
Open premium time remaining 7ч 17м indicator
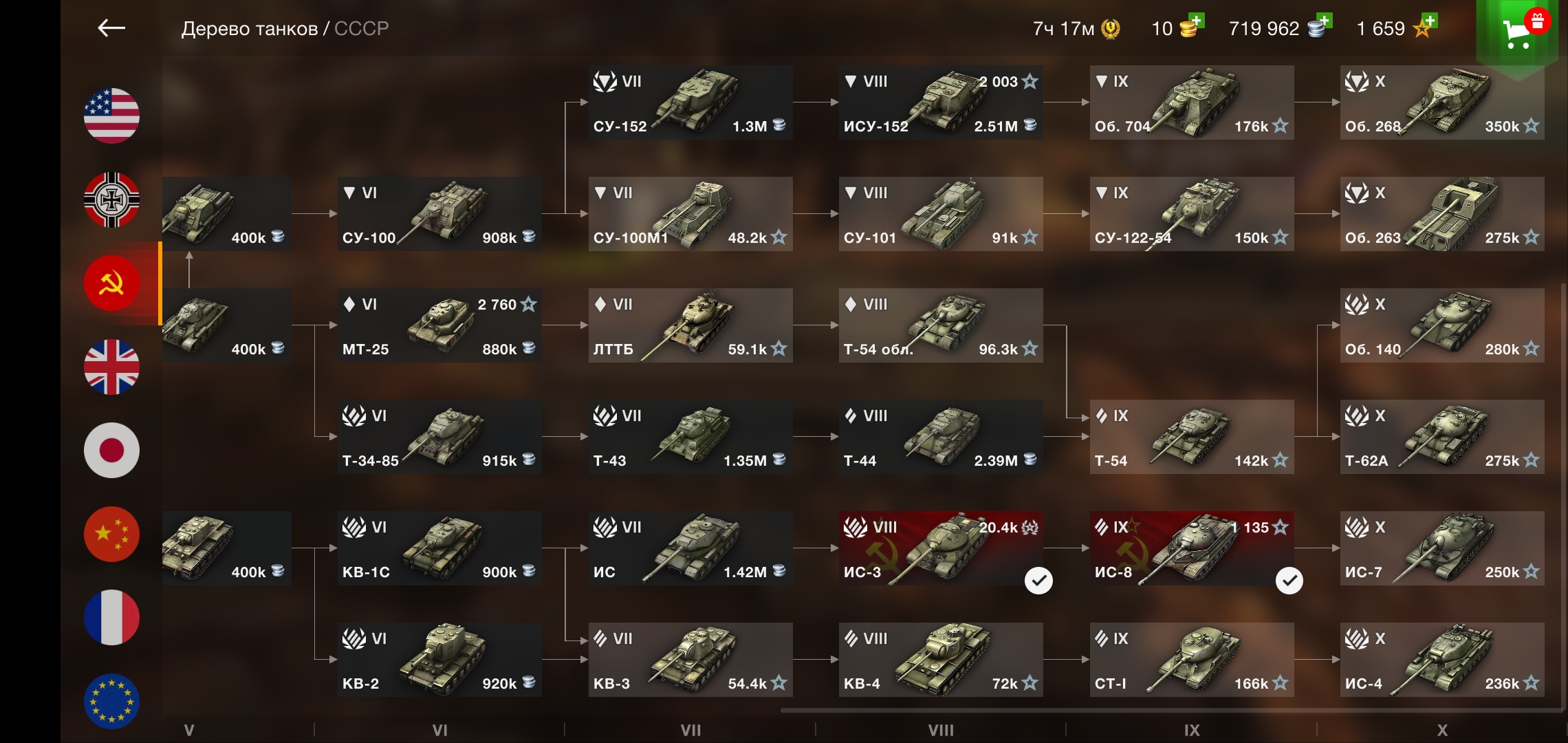1076,28
